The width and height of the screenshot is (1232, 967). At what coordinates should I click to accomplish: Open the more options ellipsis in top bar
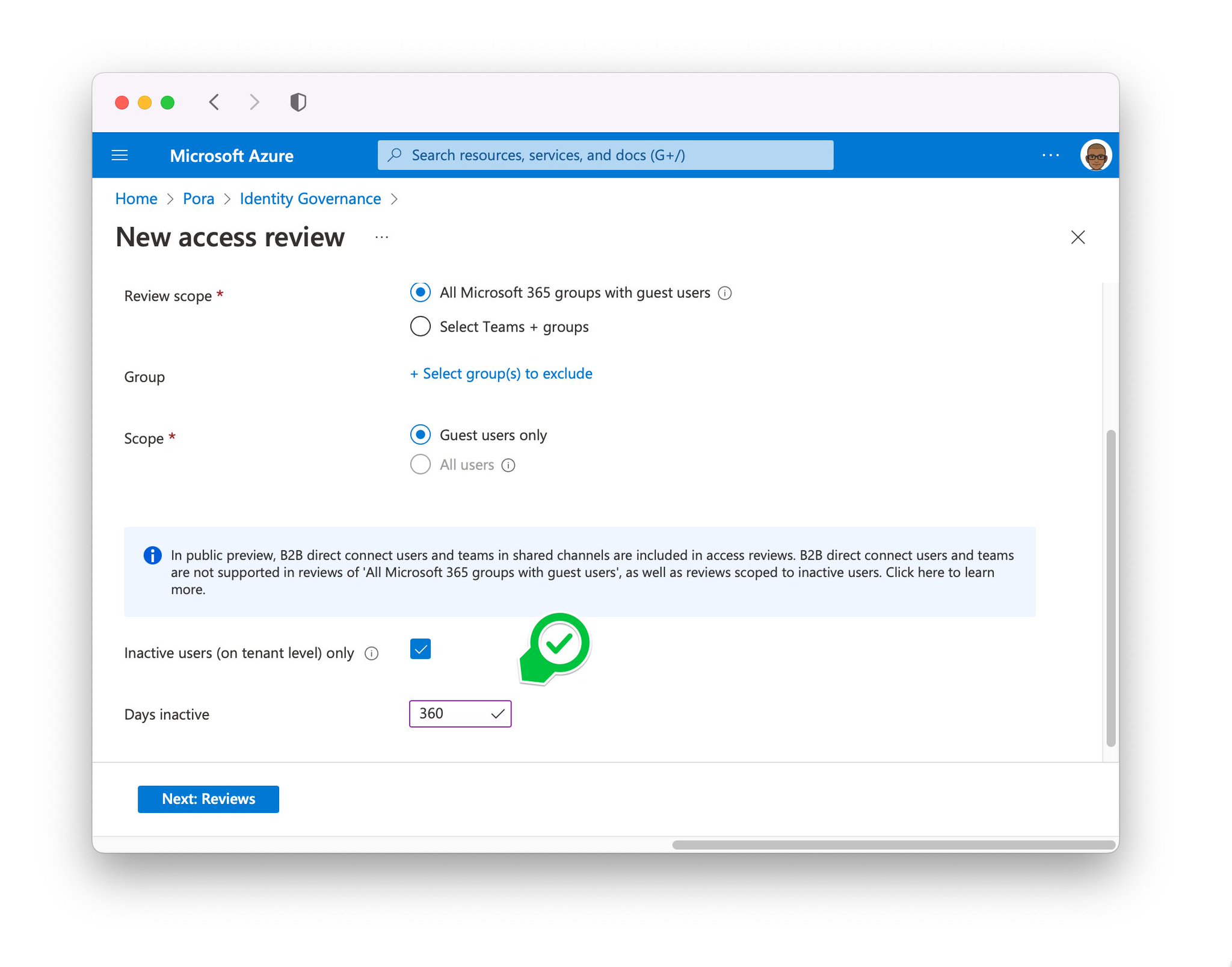pyautogui.click(x=1050, y=155)
